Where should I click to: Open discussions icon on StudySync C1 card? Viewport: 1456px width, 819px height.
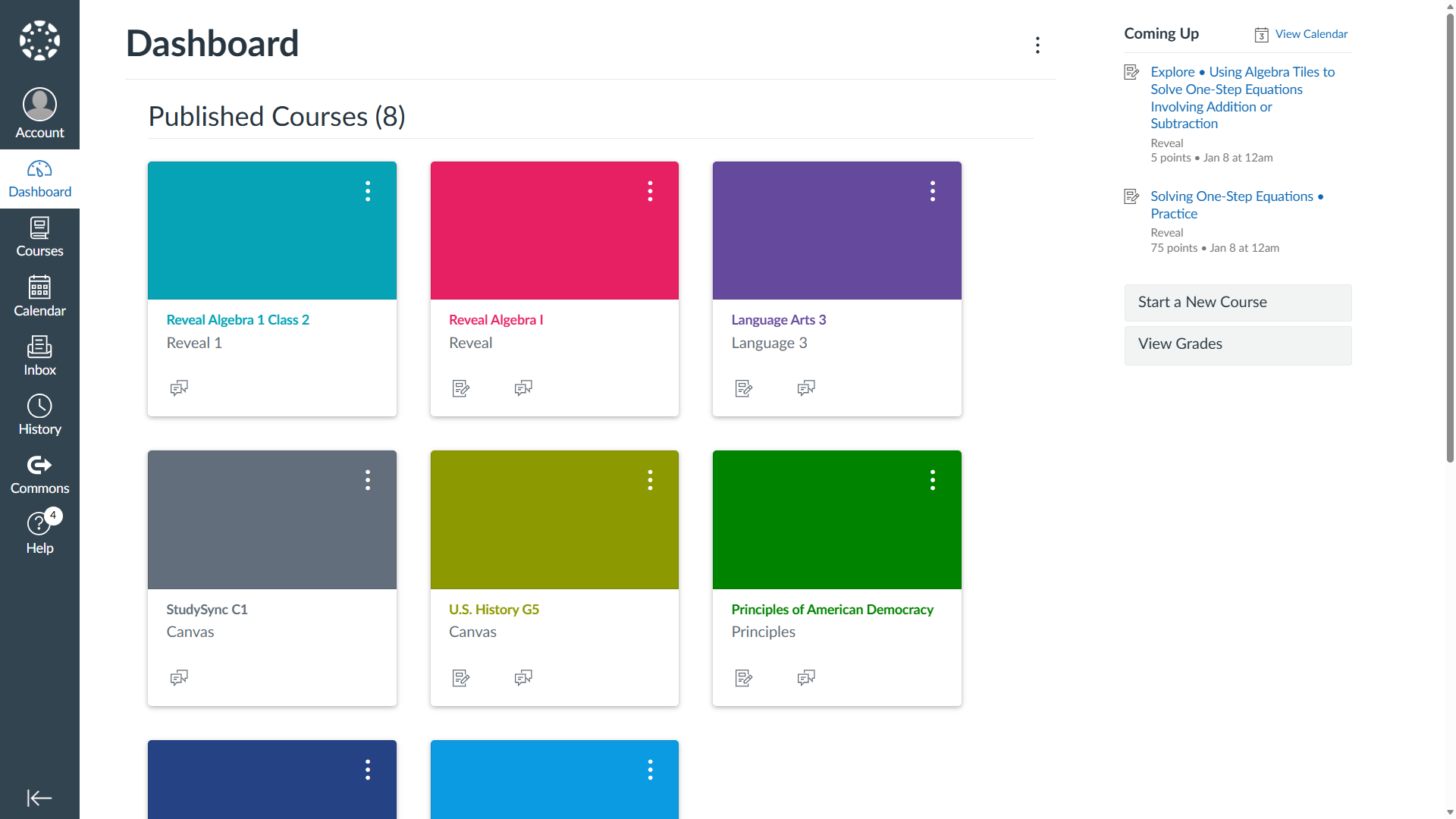tap(179, 677)
